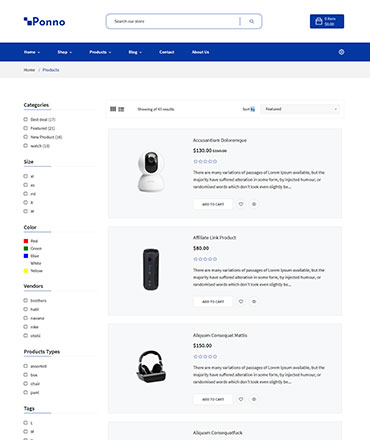This screenshot has width=370, height=440.
Task: Click the search magnifier icon
Action: coord(252,21)
